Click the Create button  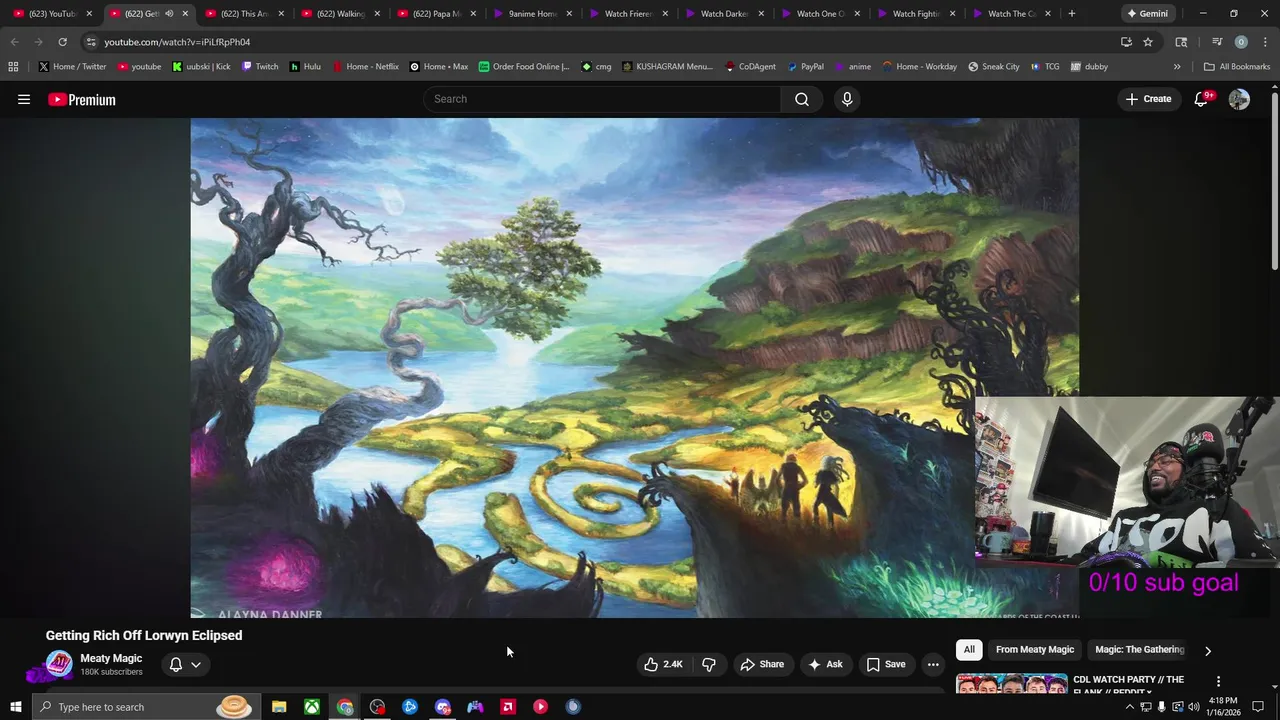coord(1148,99)
